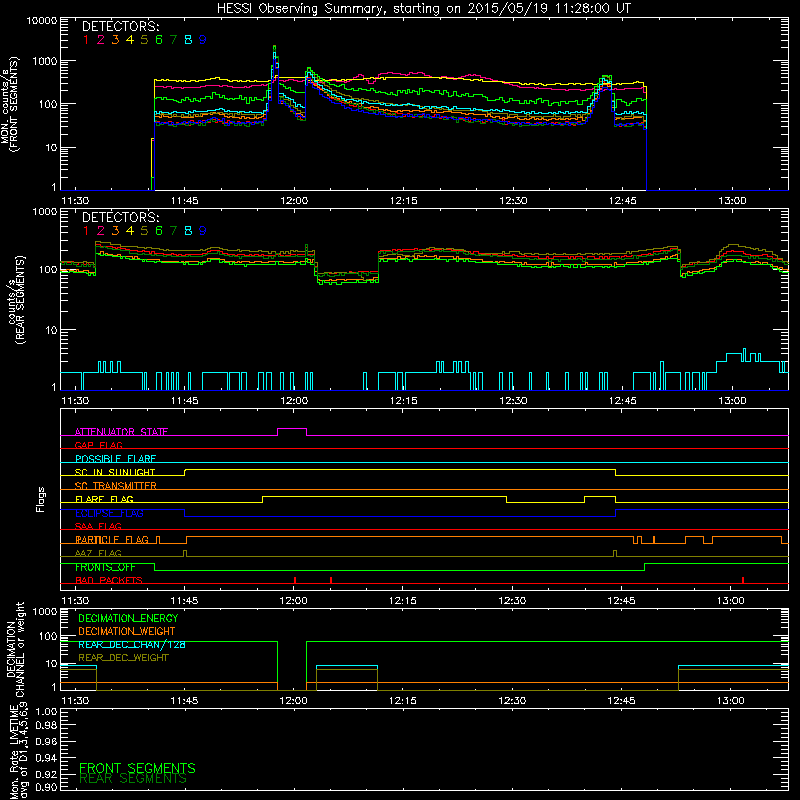Viewport: 800px width, 800px height.
Task: Click green detector 6 in rear segments legend
Action: 159,231
